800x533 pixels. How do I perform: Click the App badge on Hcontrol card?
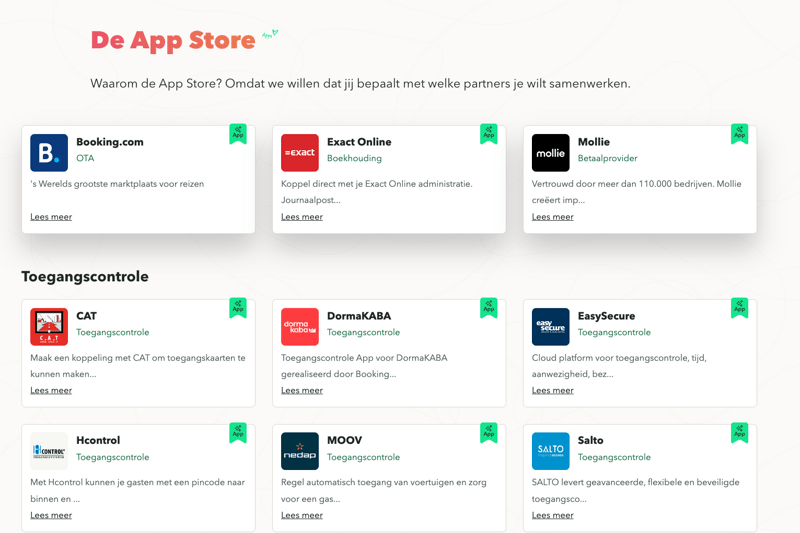tap(238, 433)
